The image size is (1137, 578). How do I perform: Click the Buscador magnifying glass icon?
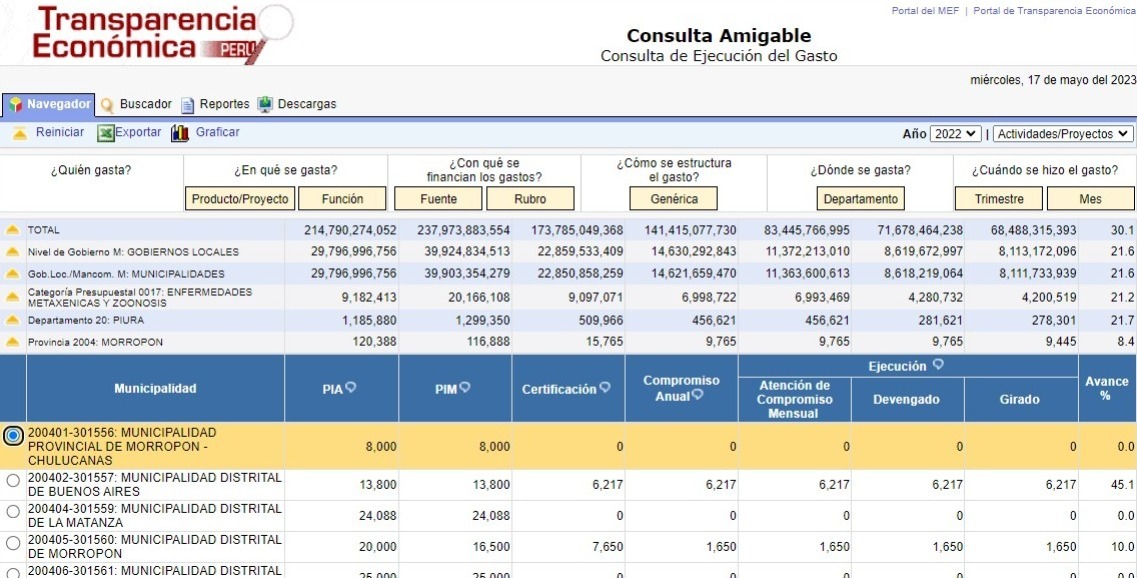[x=107, y=105]
